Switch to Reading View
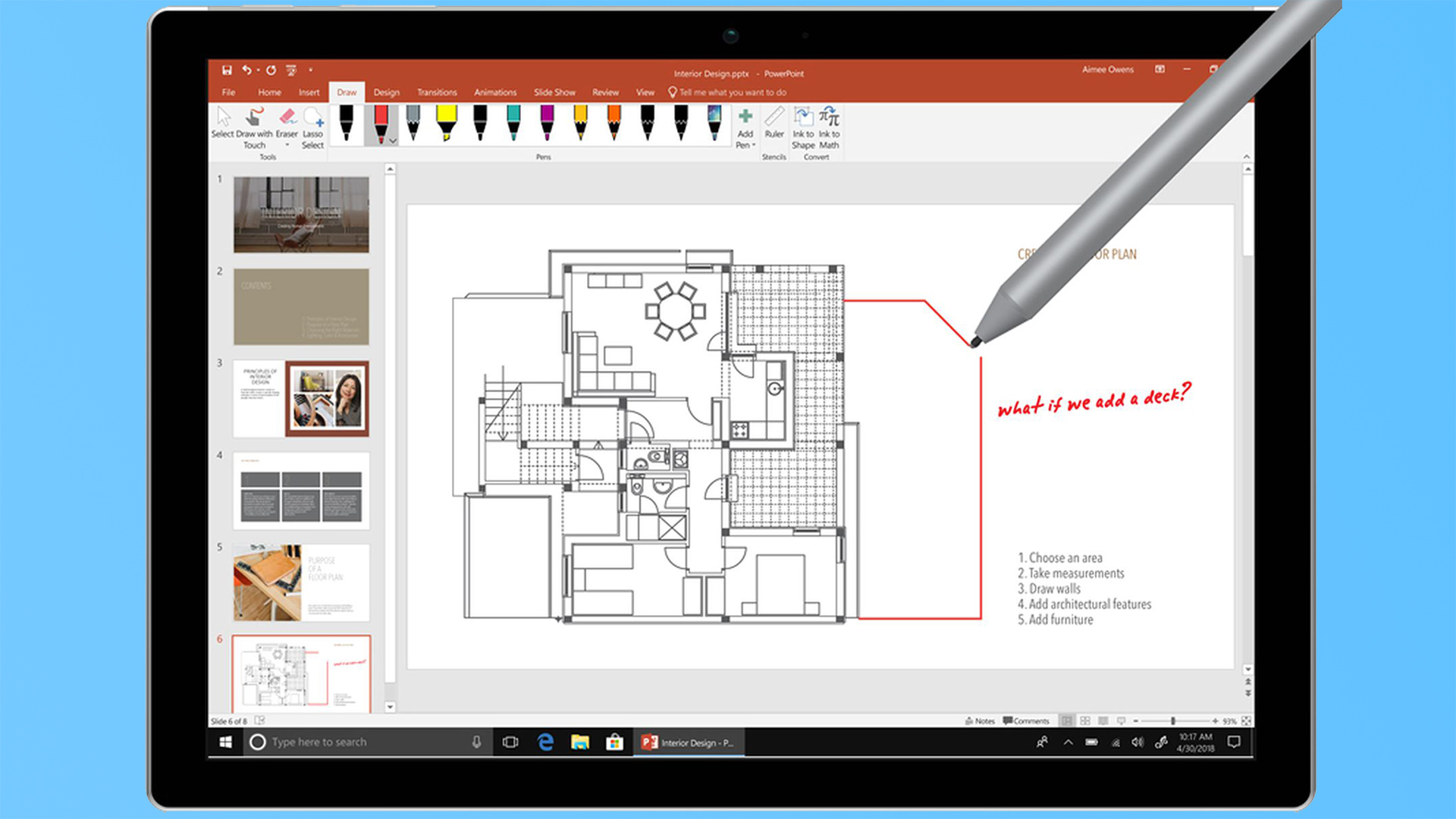Screen dimensions: 1456x819 coord(1103,720)
